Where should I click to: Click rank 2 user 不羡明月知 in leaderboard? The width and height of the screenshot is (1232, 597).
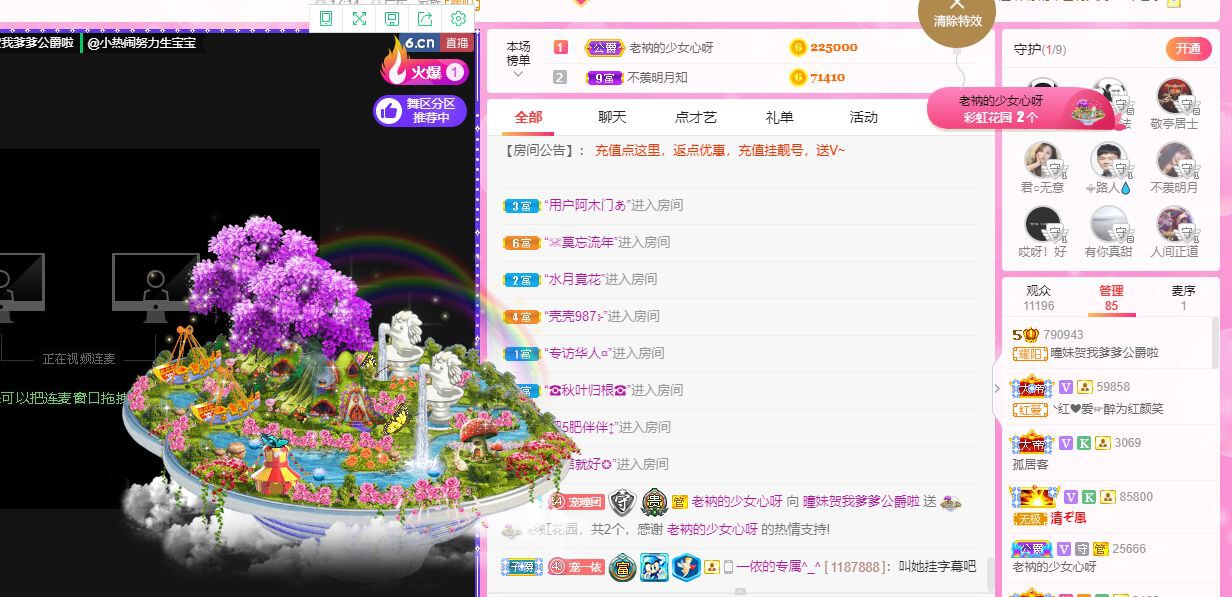point(657,77)
